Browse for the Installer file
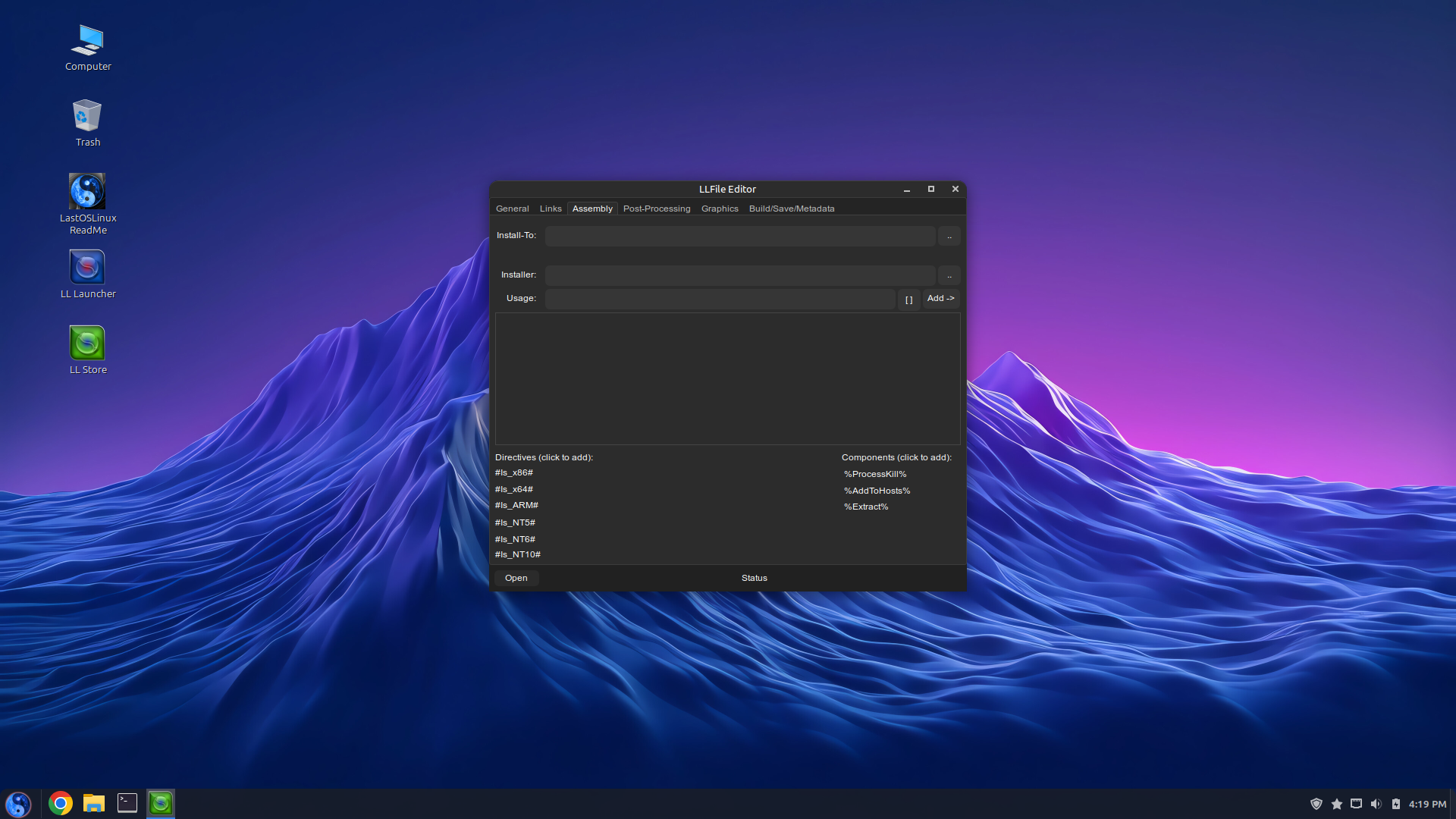Image resolution: width=1456 pixels, height=819 pixels. pos(949,275)
